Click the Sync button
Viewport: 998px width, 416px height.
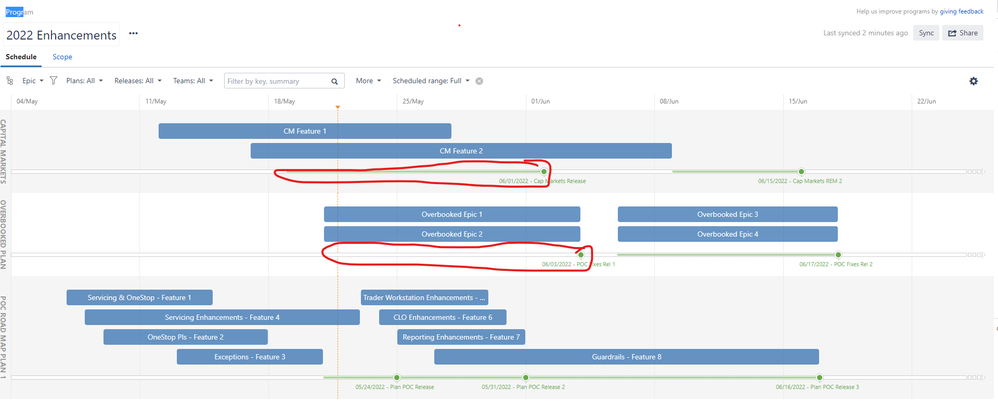(x=926, y=33)
